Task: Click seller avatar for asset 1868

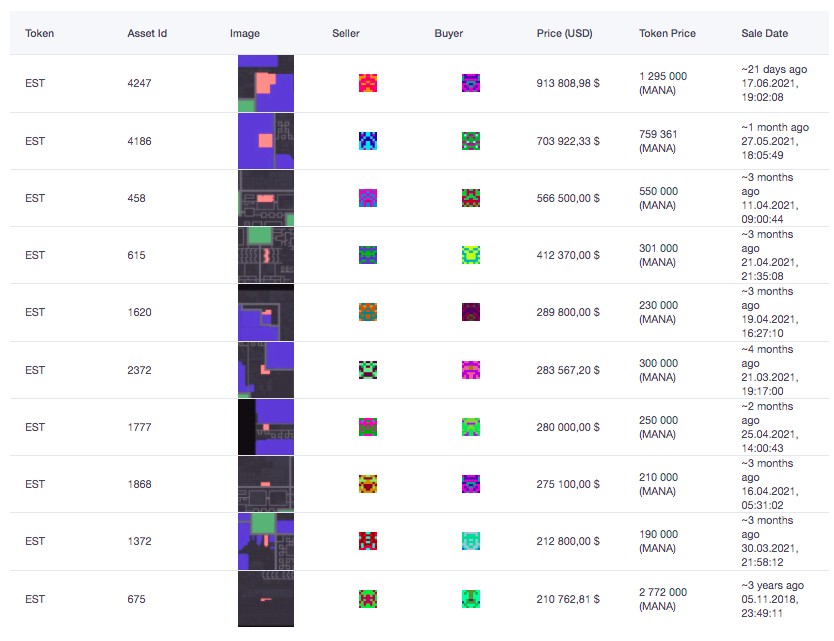Action: [x=368, y=484]
